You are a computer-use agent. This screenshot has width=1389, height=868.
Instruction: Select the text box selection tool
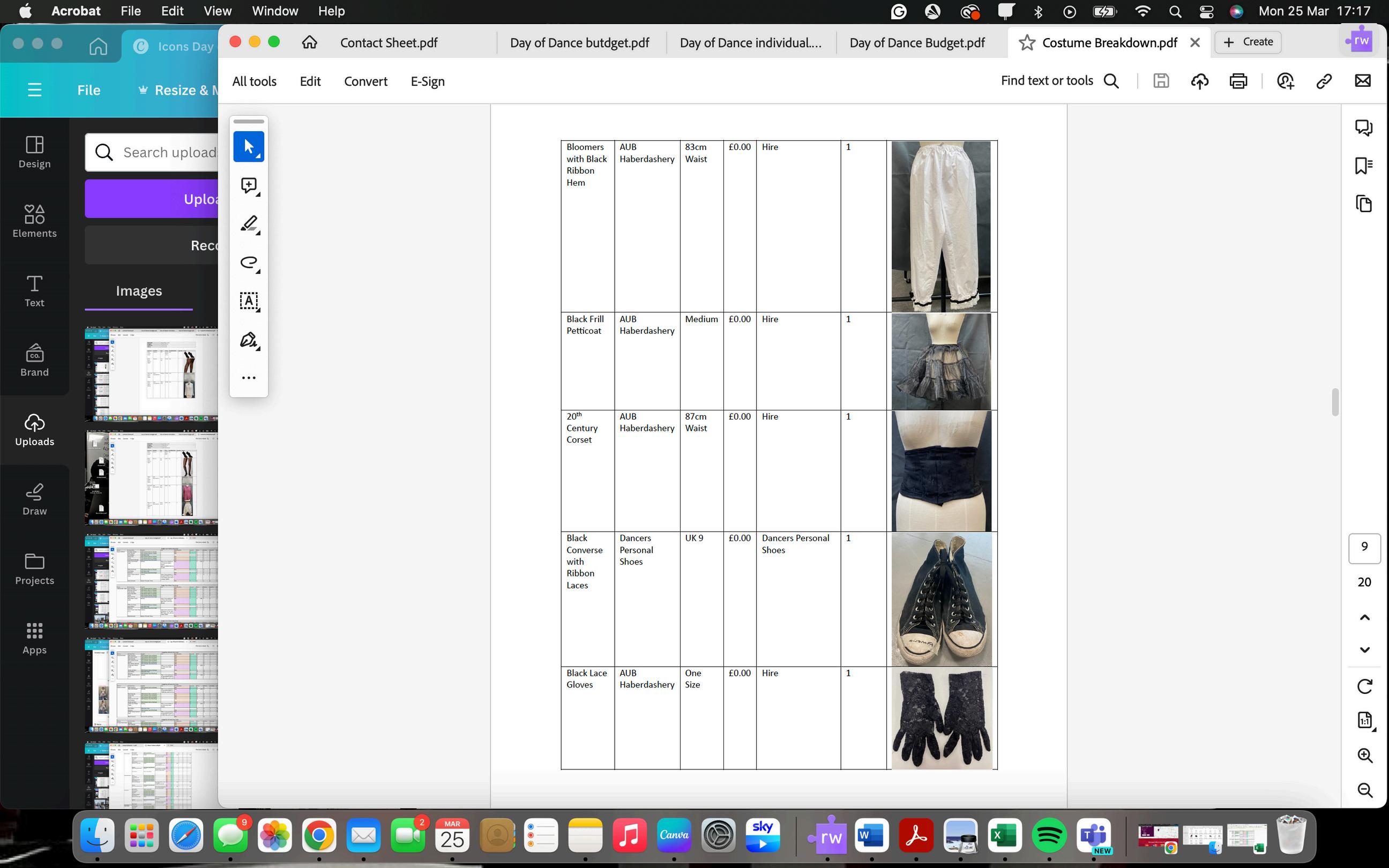(249, 301)
